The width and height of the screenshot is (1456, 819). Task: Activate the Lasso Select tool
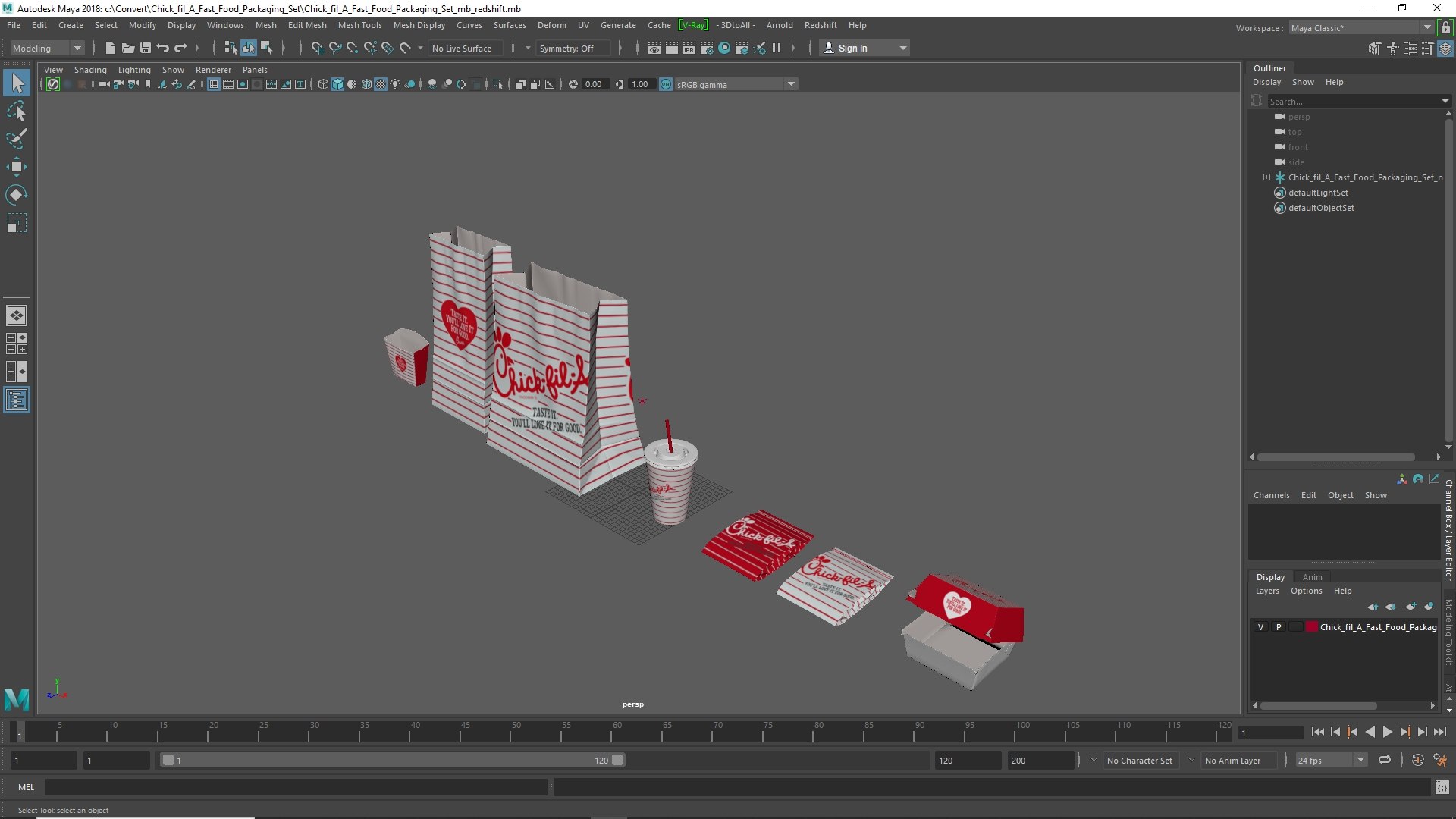[x=17, y=111]
